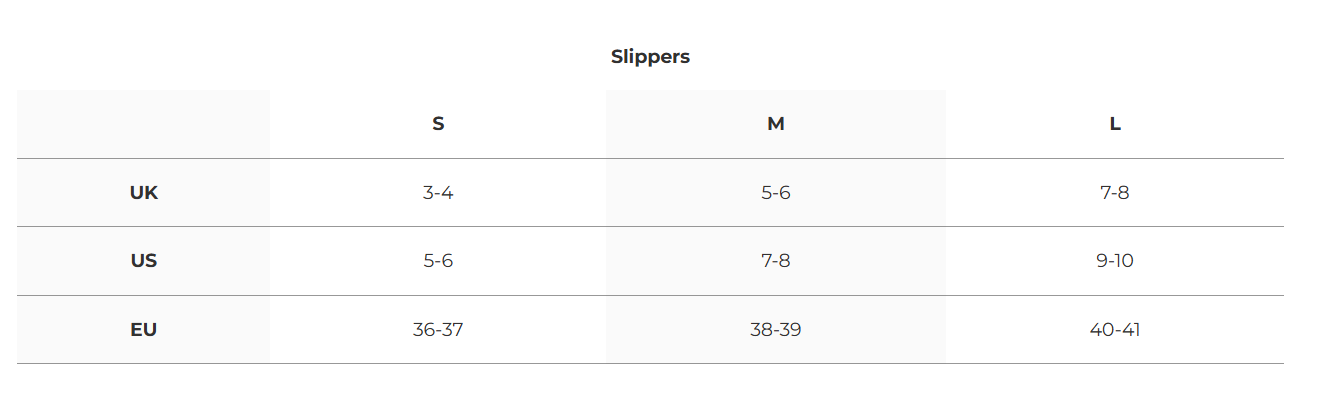Select US size 7-8 under M
1319x399 pixels.
click(x=776, y=261)
